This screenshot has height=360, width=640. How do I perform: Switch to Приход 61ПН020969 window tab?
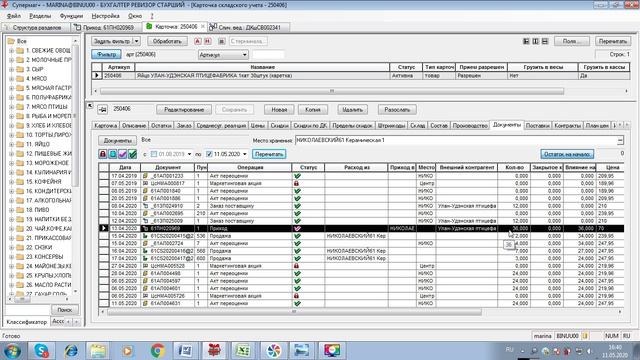point(106,27)
